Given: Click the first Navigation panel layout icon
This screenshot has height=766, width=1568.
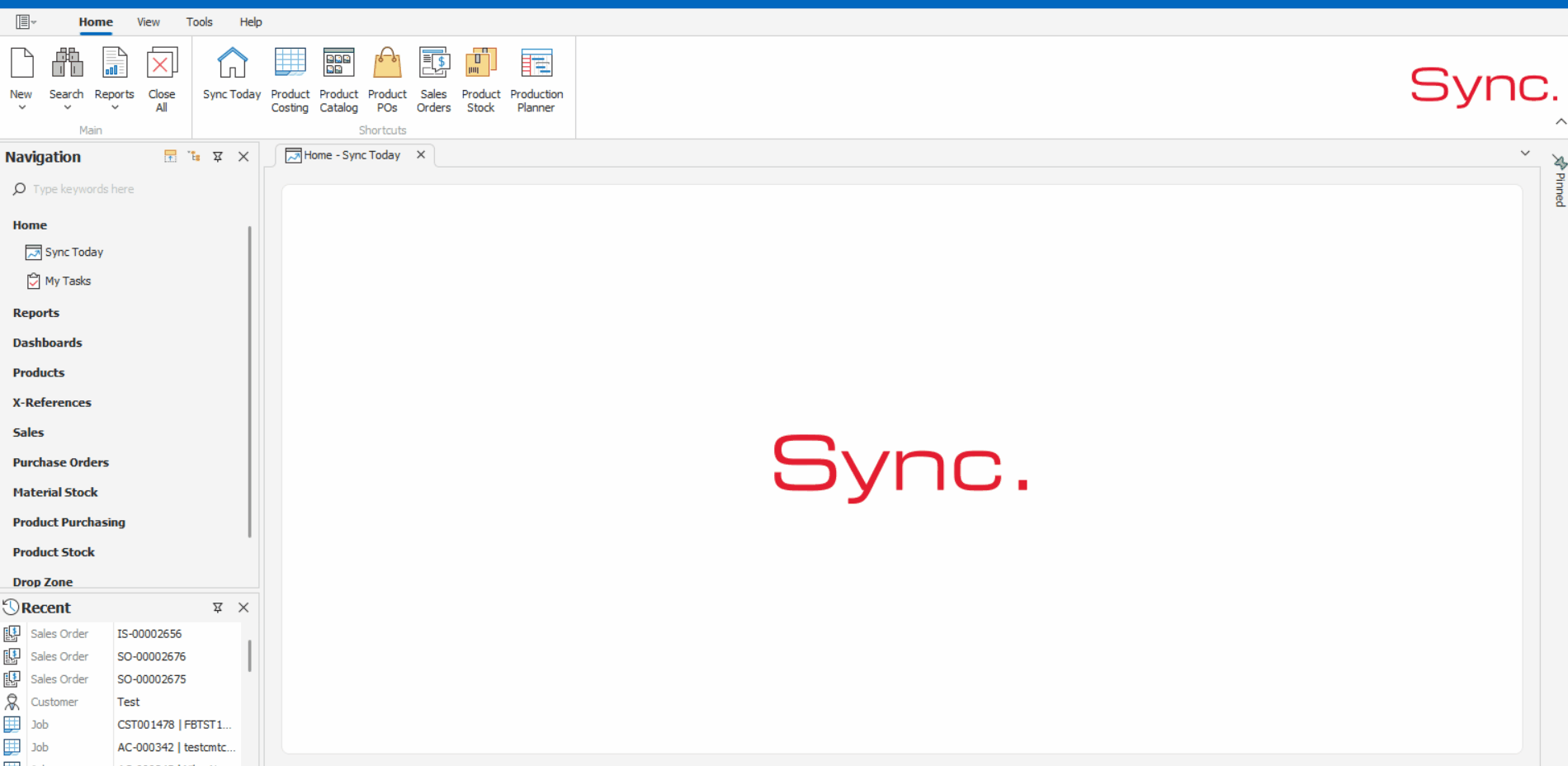Looking at the screenshot, I should click(x=171, y=156).
